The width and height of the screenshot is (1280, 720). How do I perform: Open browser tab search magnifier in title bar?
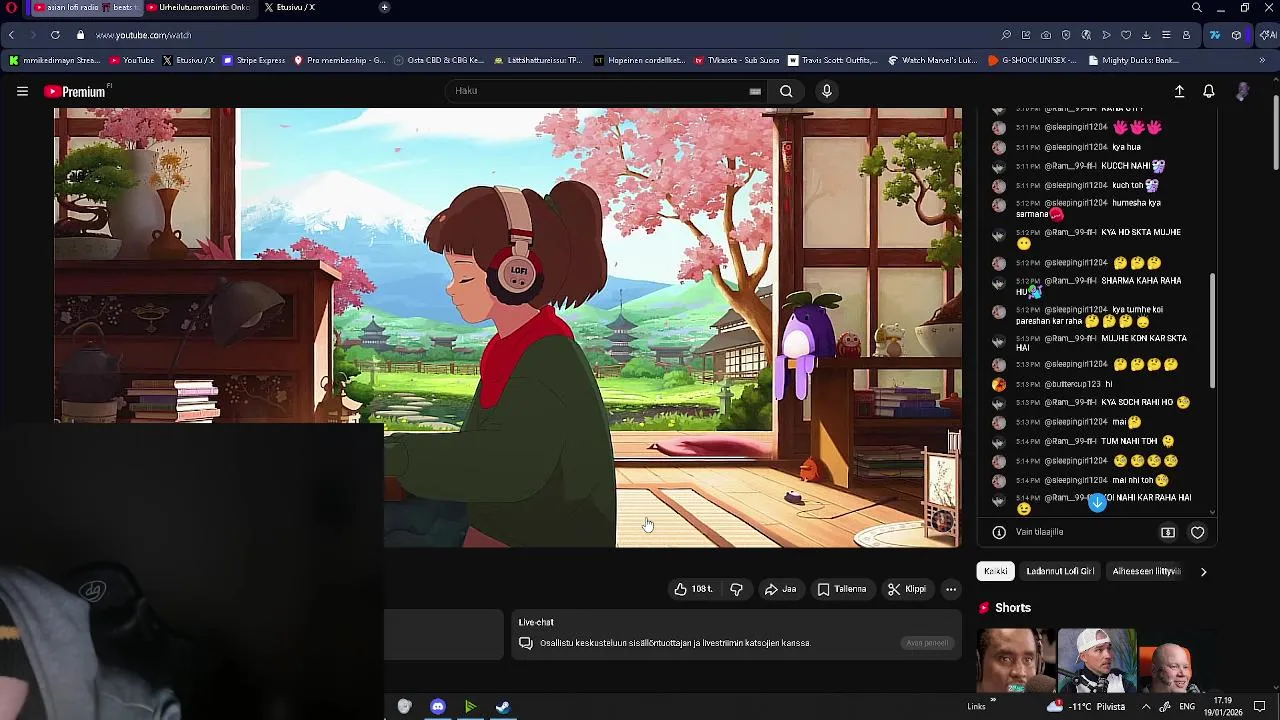1196,8
